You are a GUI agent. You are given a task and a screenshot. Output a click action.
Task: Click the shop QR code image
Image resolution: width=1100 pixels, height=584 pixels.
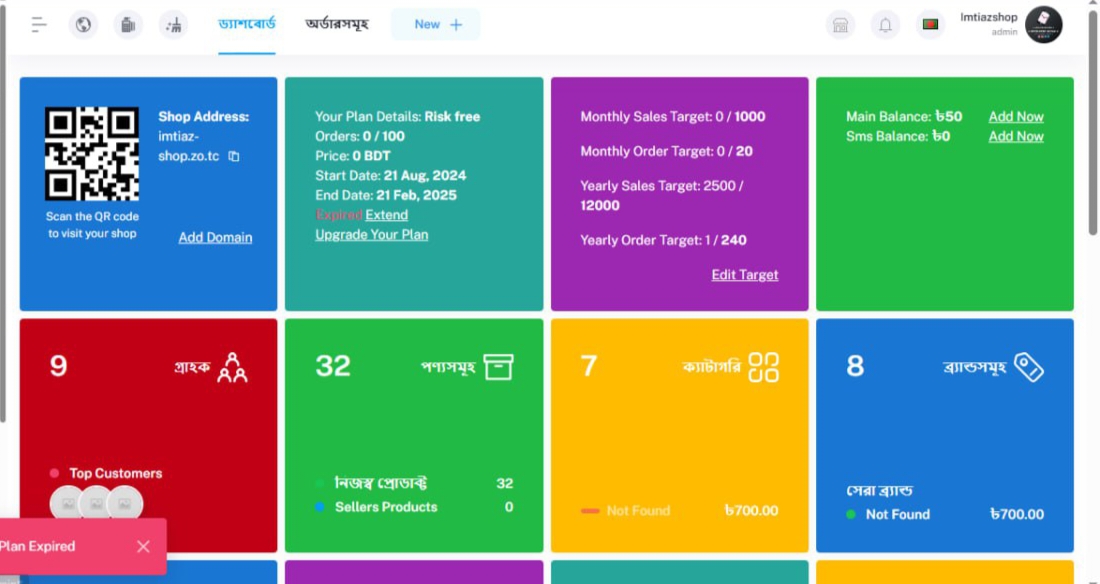92,153
